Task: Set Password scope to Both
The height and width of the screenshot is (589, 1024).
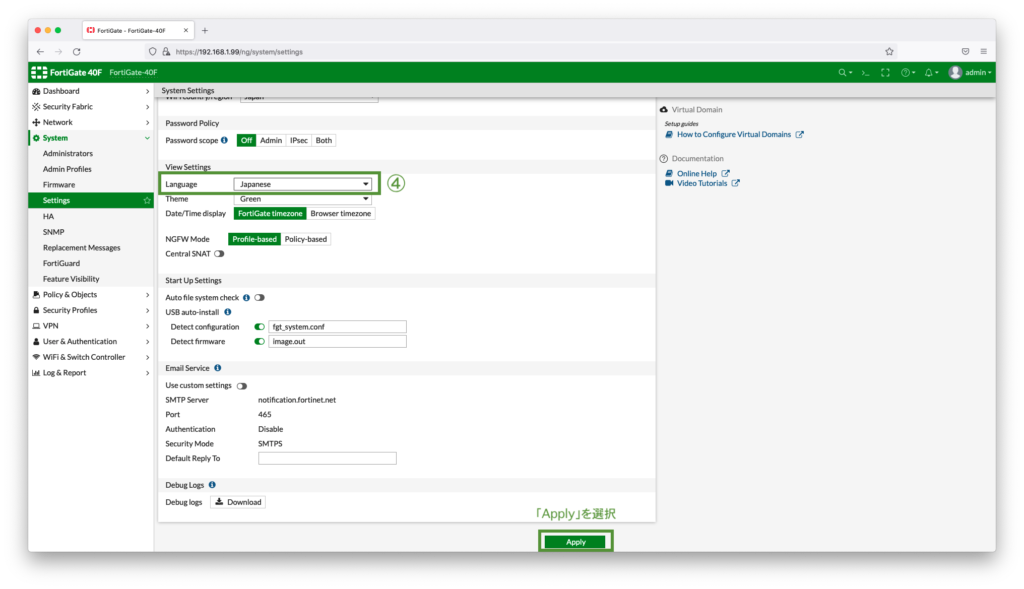Action: point(324,140)
